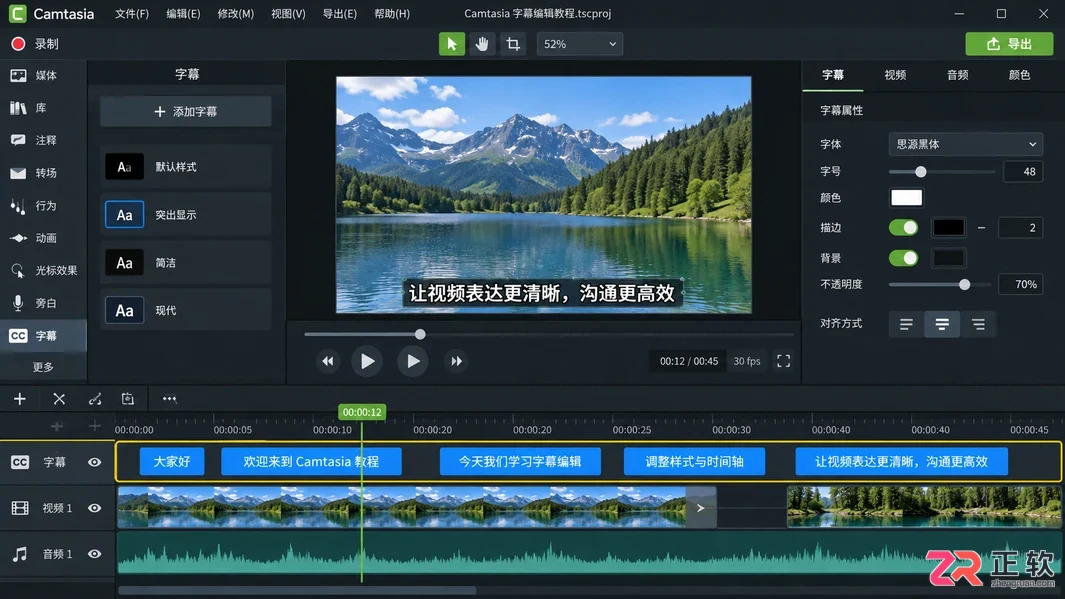This screenshot has height=599, width=1065.
Task: Open the Animations (动画) panel
Action: coord(43,238)
